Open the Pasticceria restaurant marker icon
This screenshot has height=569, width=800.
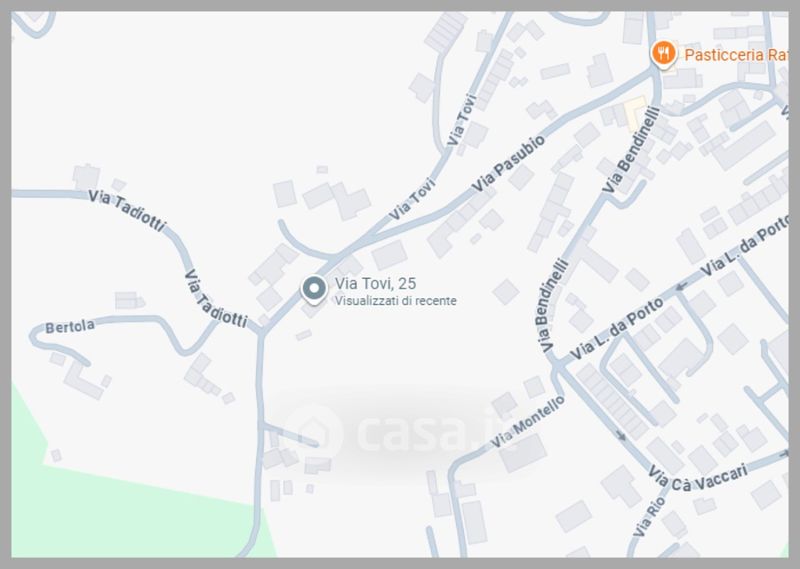(x=663, y=54)
